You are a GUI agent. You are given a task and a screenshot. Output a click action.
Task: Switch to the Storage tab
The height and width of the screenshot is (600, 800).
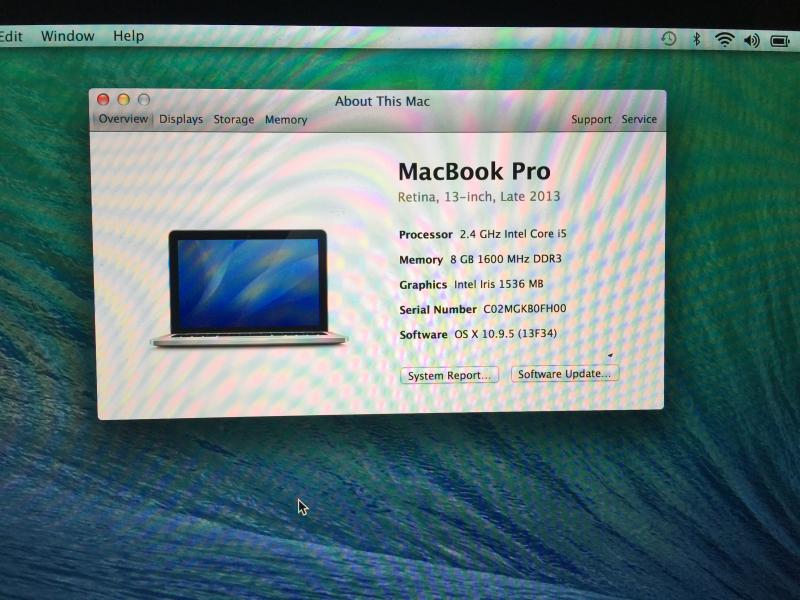point(234,119)
